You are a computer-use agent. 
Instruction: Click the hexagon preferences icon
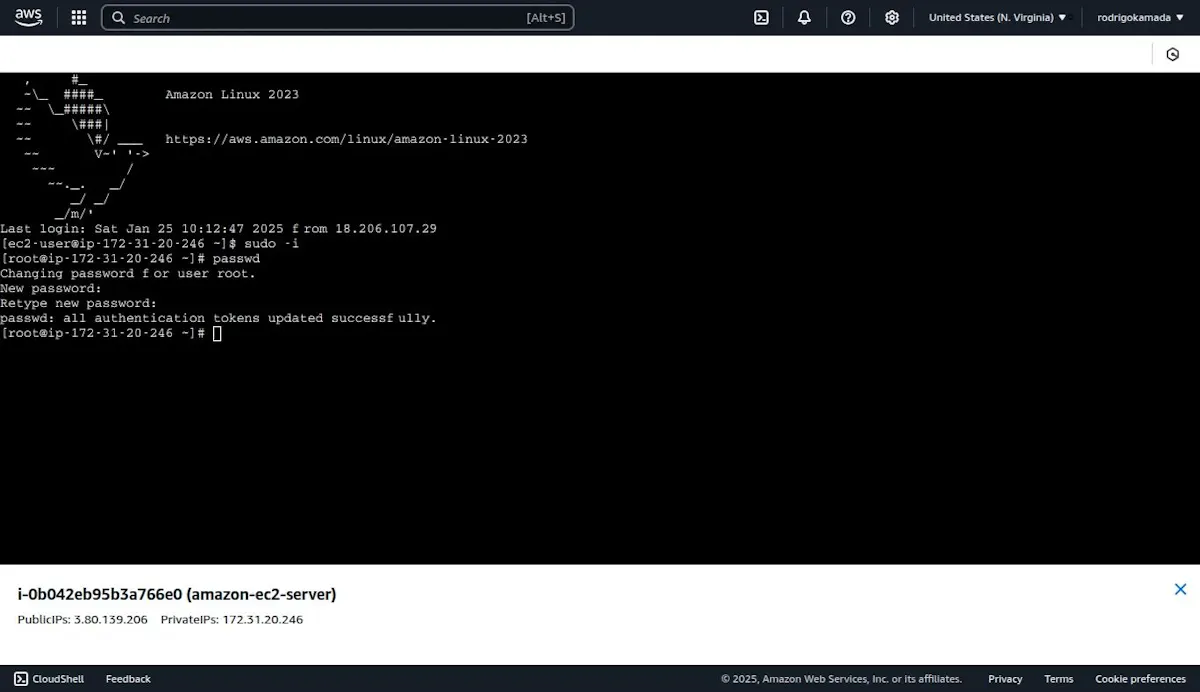tap(1173, 54)
